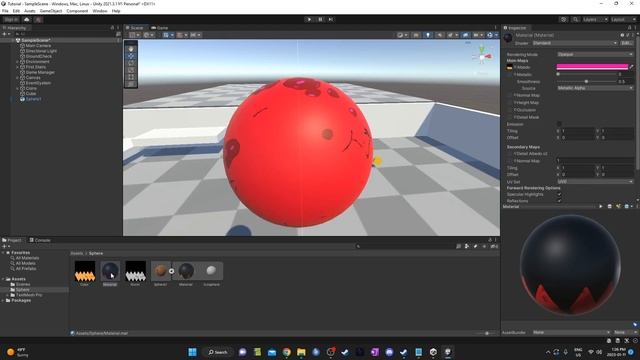Open the draw mode shading dropdown

402,35
